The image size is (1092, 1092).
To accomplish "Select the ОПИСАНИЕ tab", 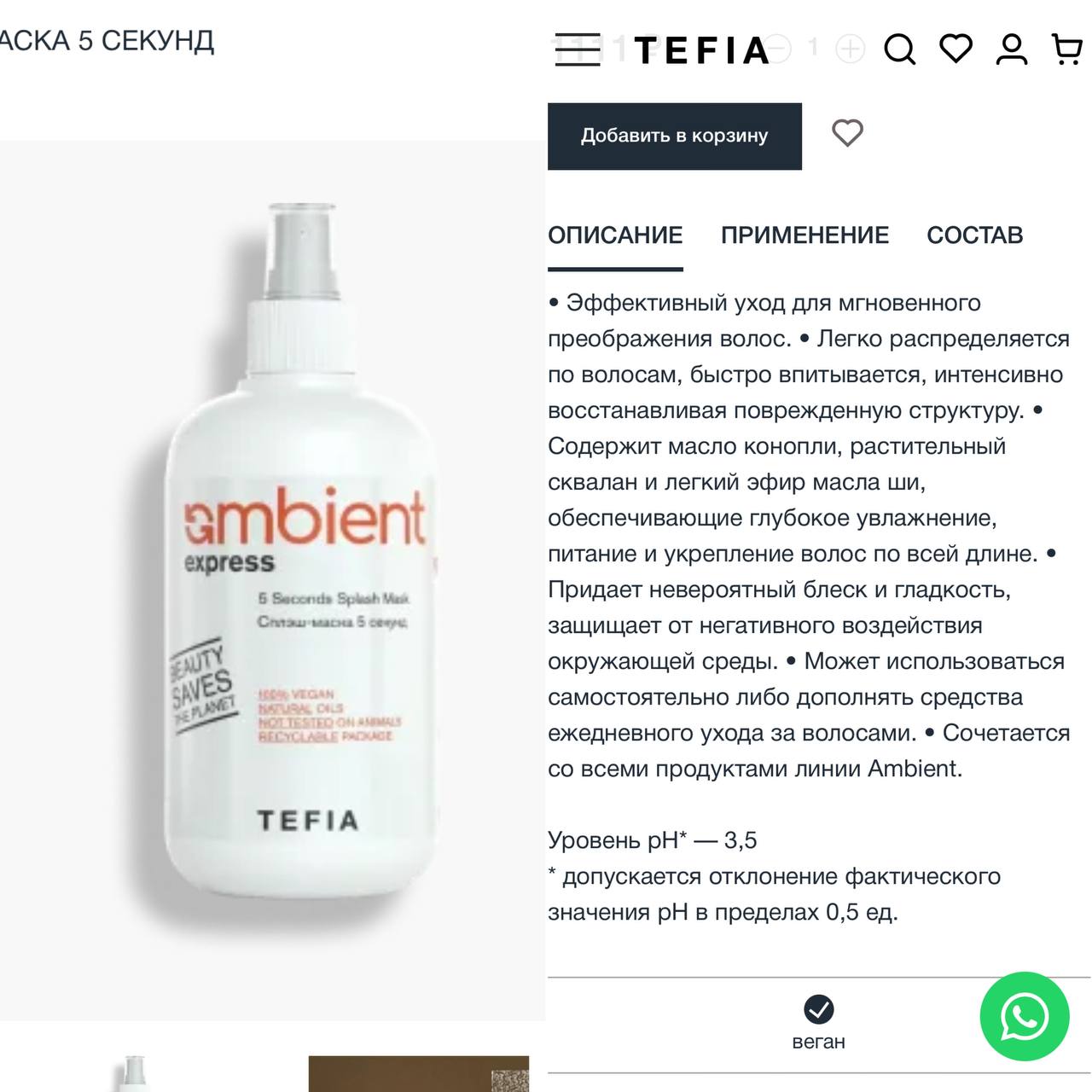I will coord(615,235).
